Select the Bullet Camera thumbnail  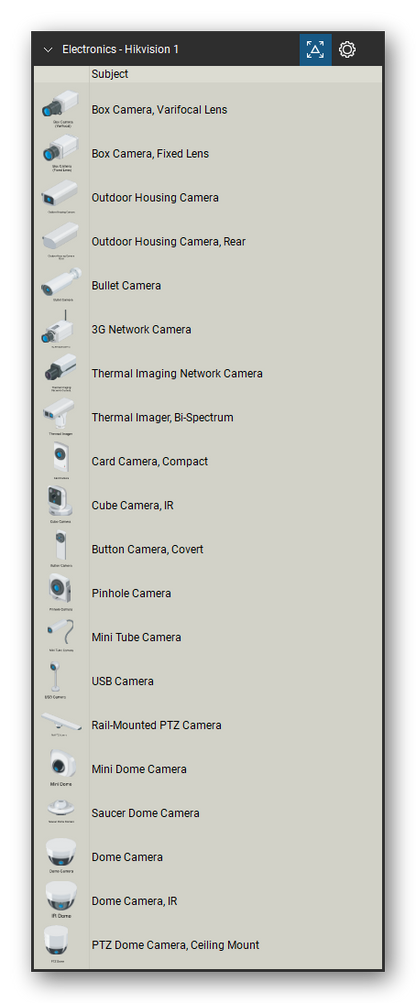(x=61, y=285)
